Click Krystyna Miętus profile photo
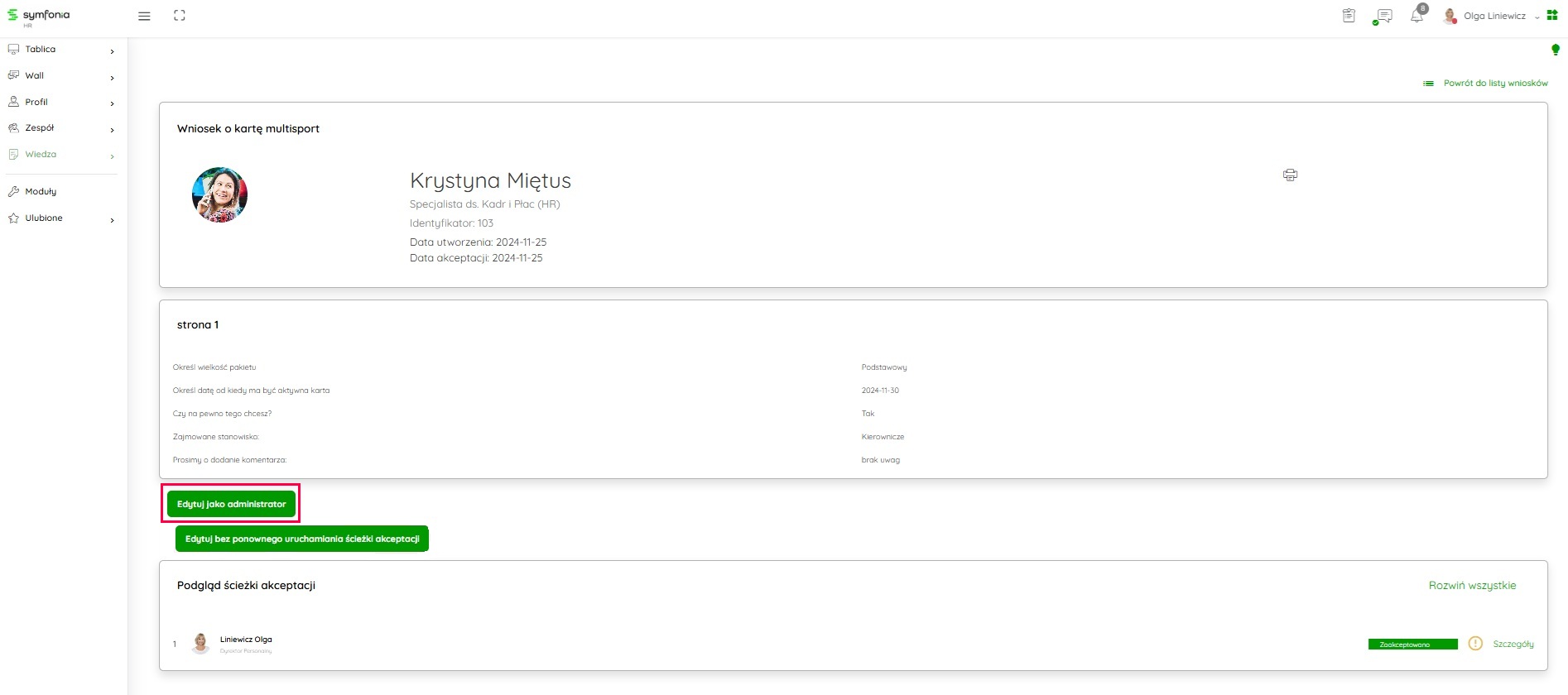This screenshot has height=695, width=1568. pyautogui.click(x=219, y=195)
